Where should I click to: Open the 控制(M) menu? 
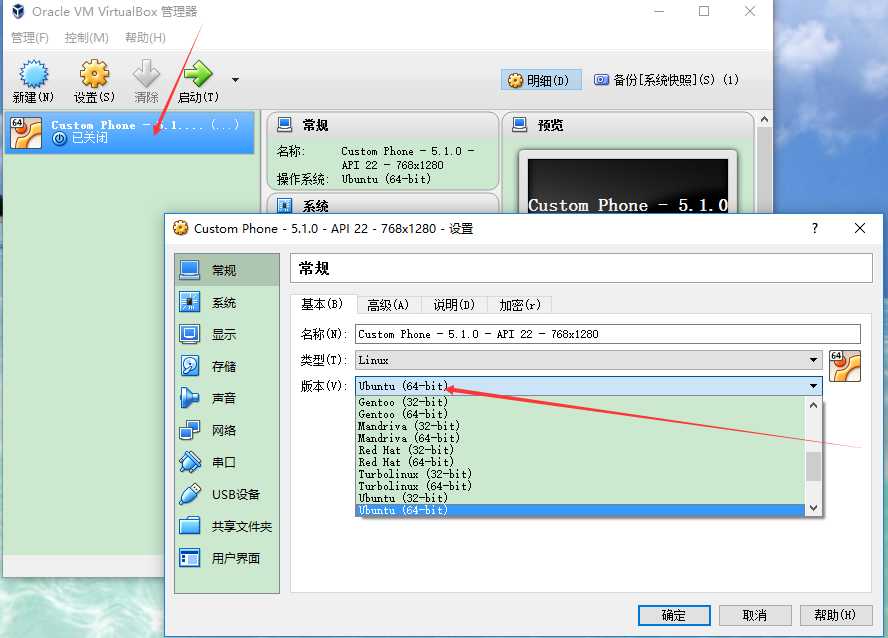click(x=86, y=38)
